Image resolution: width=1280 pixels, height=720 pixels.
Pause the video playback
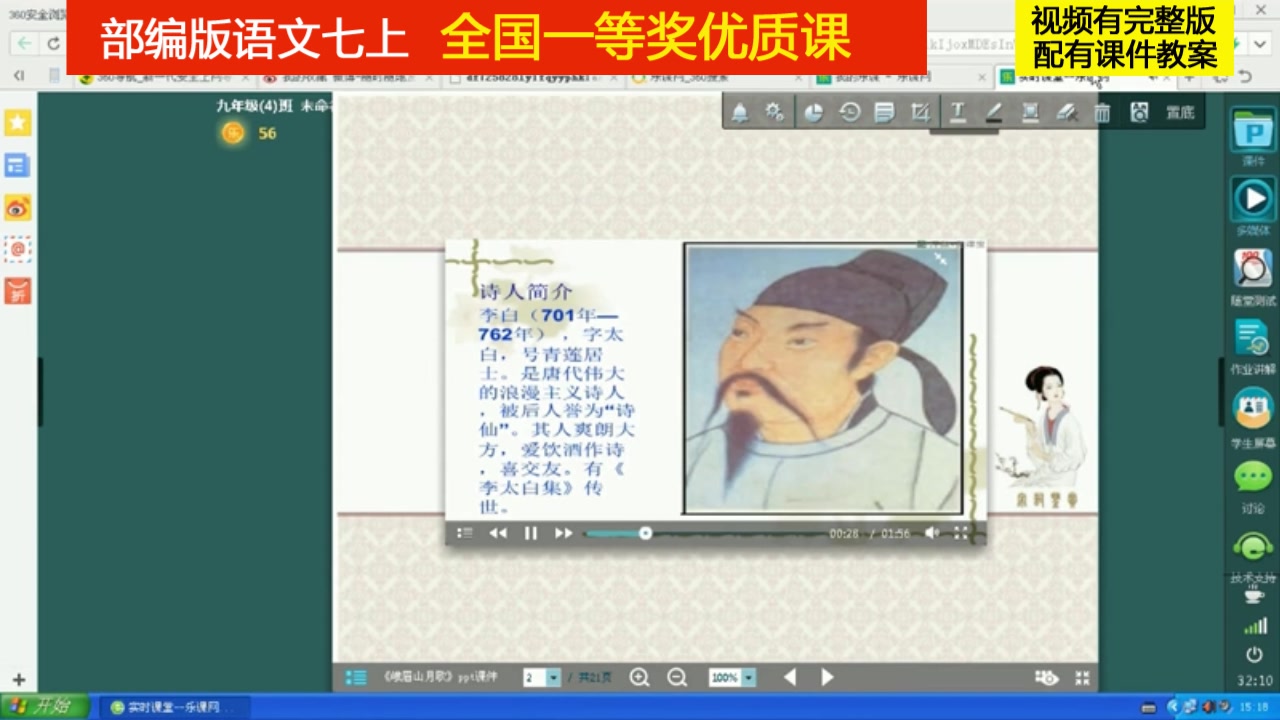(x=531, y=534)
